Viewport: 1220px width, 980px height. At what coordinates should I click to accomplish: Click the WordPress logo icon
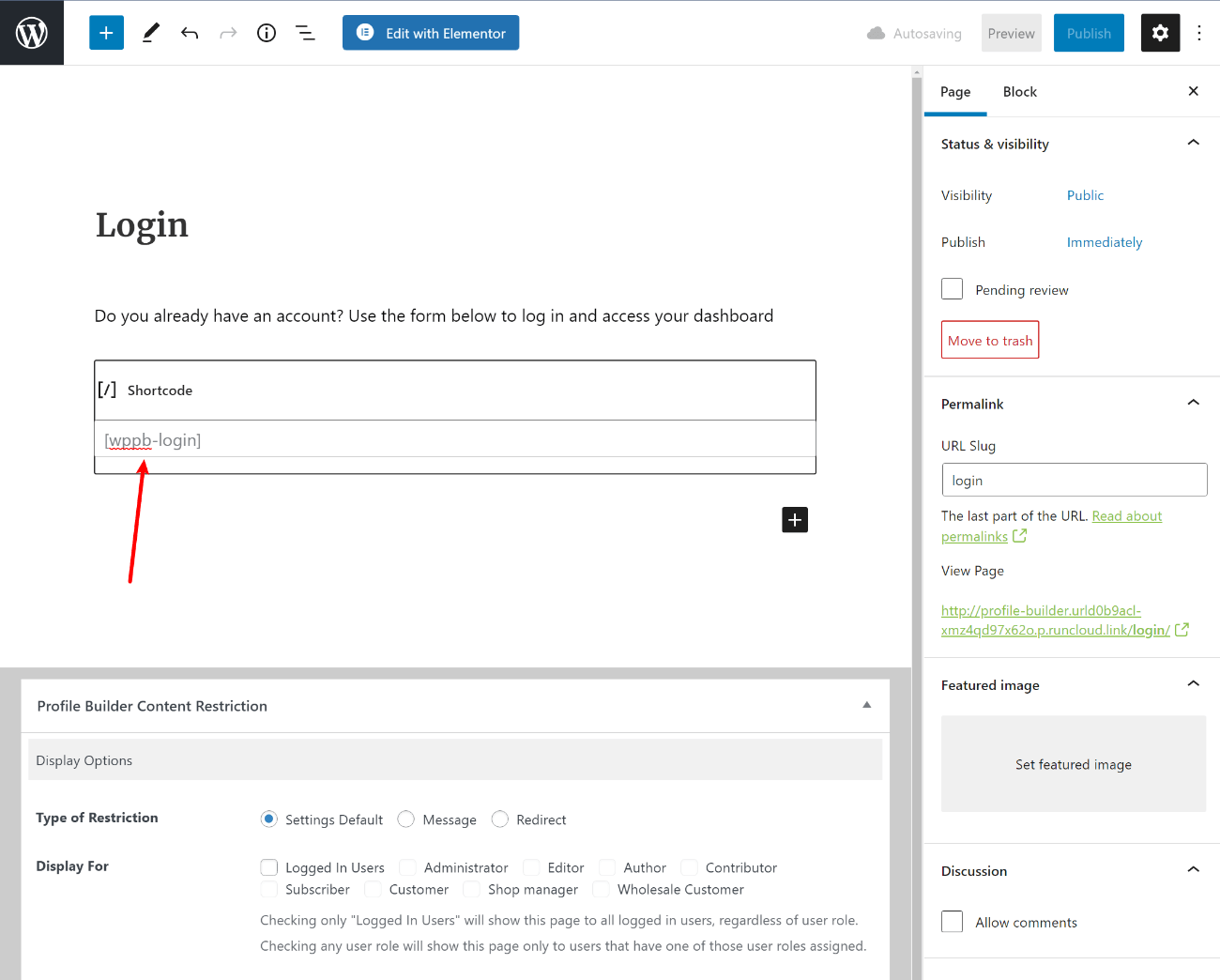32,33
